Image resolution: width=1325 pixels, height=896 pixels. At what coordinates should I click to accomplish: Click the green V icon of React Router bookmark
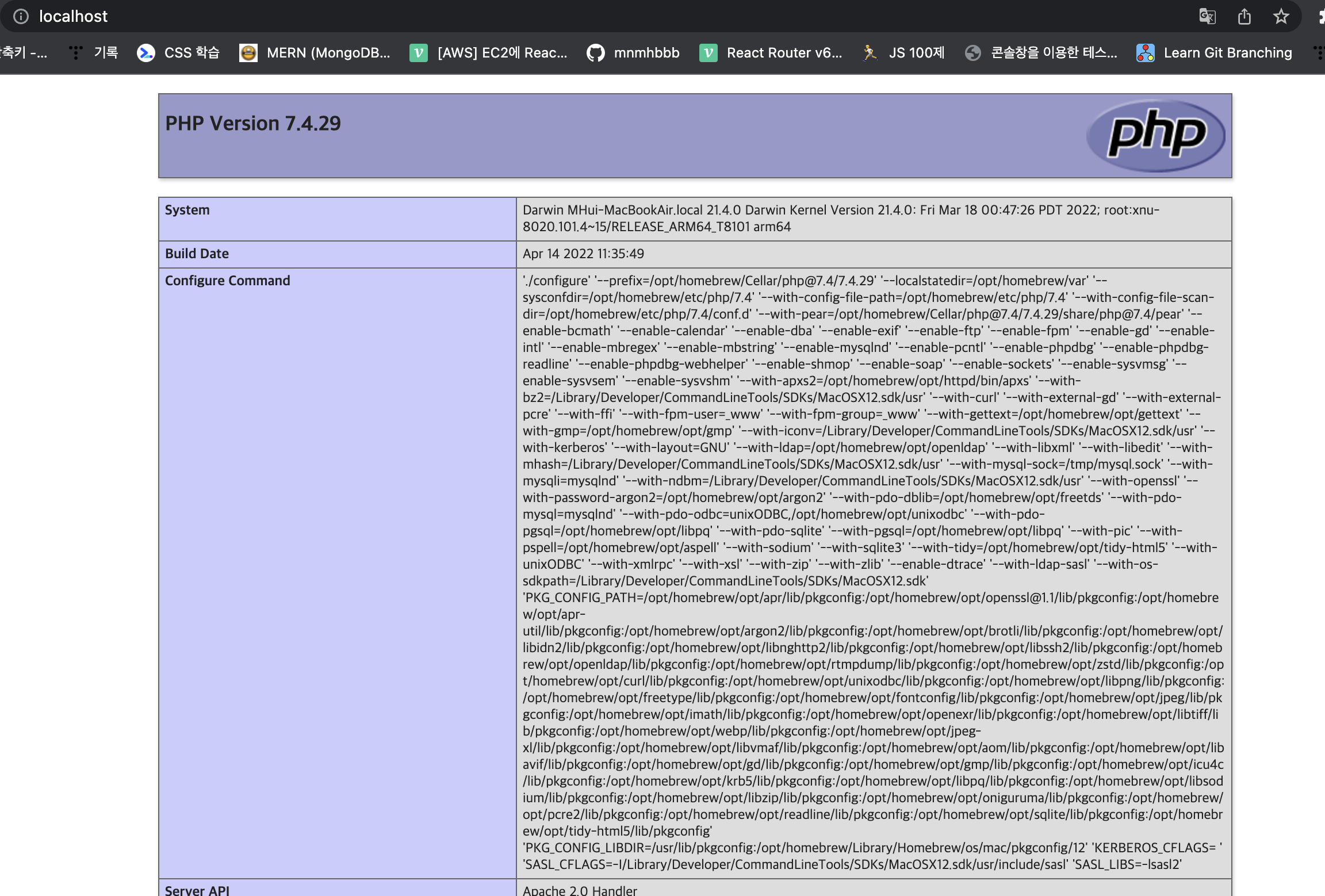click(x=708, y=53)
